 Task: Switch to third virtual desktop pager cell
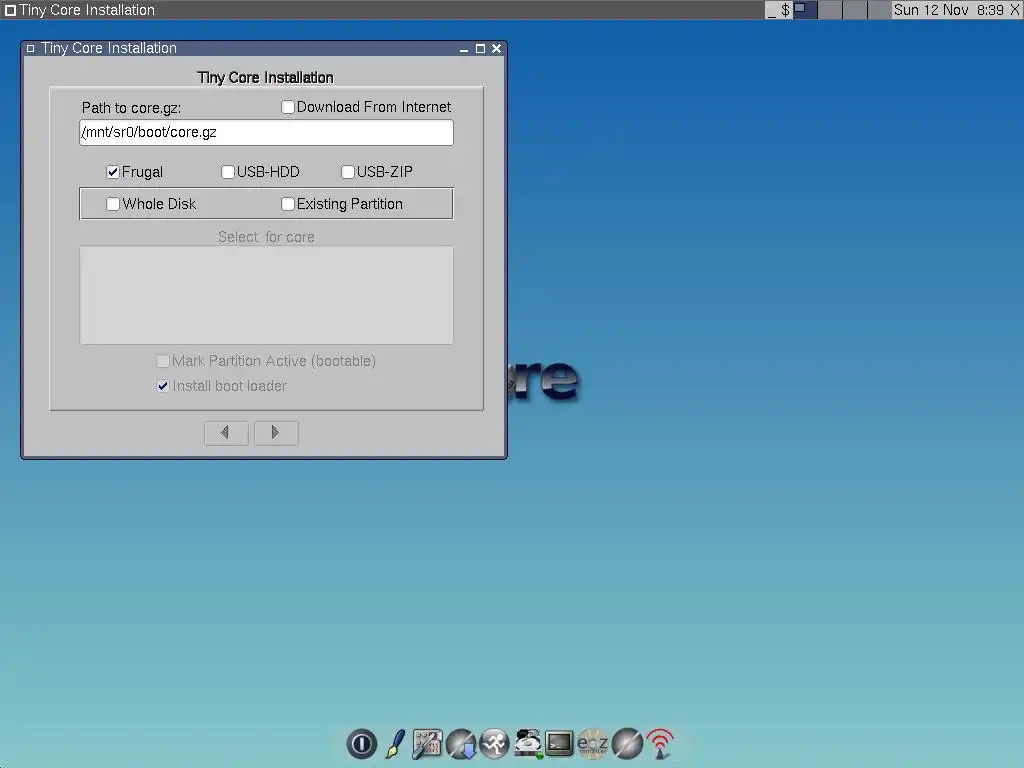pyautogui.click(x=855, y=10)
